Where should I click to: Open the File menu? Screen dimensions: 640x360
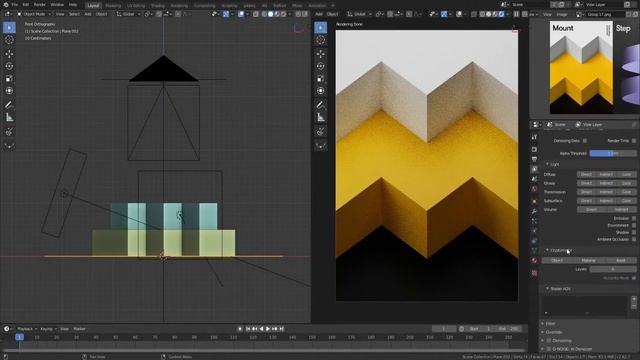tap(15, 4)
